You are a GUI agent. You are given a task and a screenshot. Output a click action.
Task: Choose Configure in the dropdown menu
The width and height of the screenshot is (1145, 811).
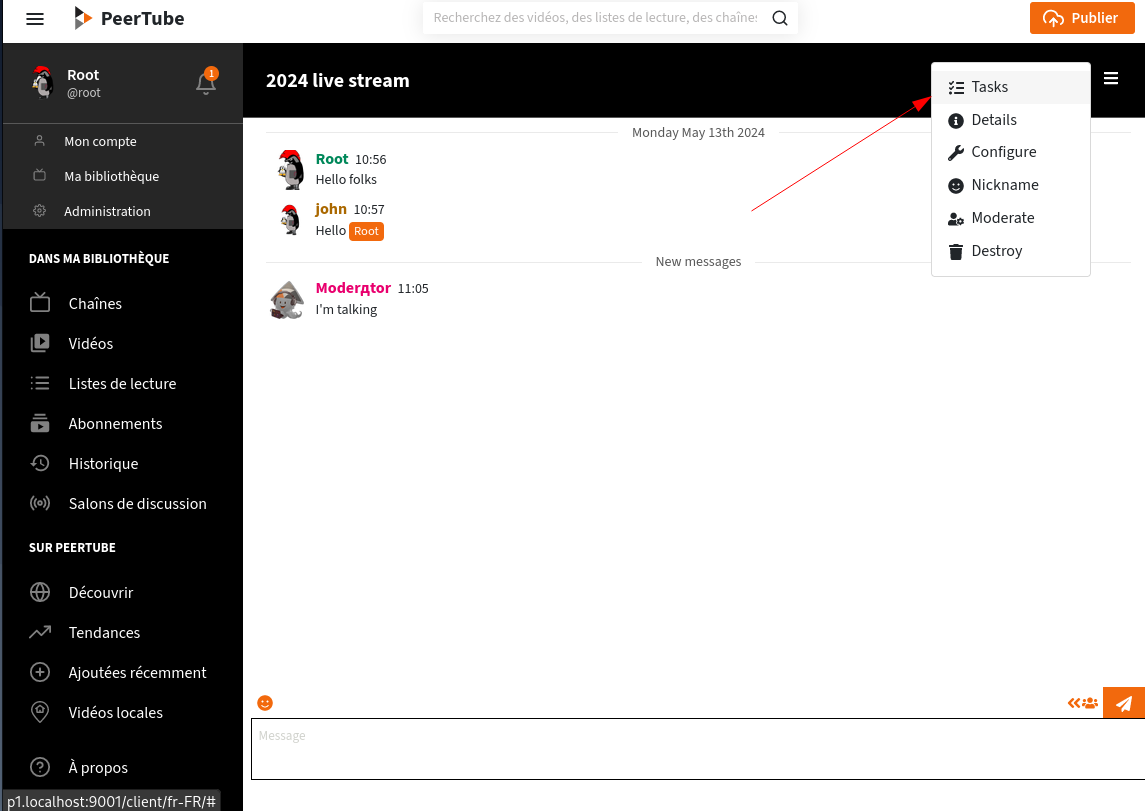1011,153
